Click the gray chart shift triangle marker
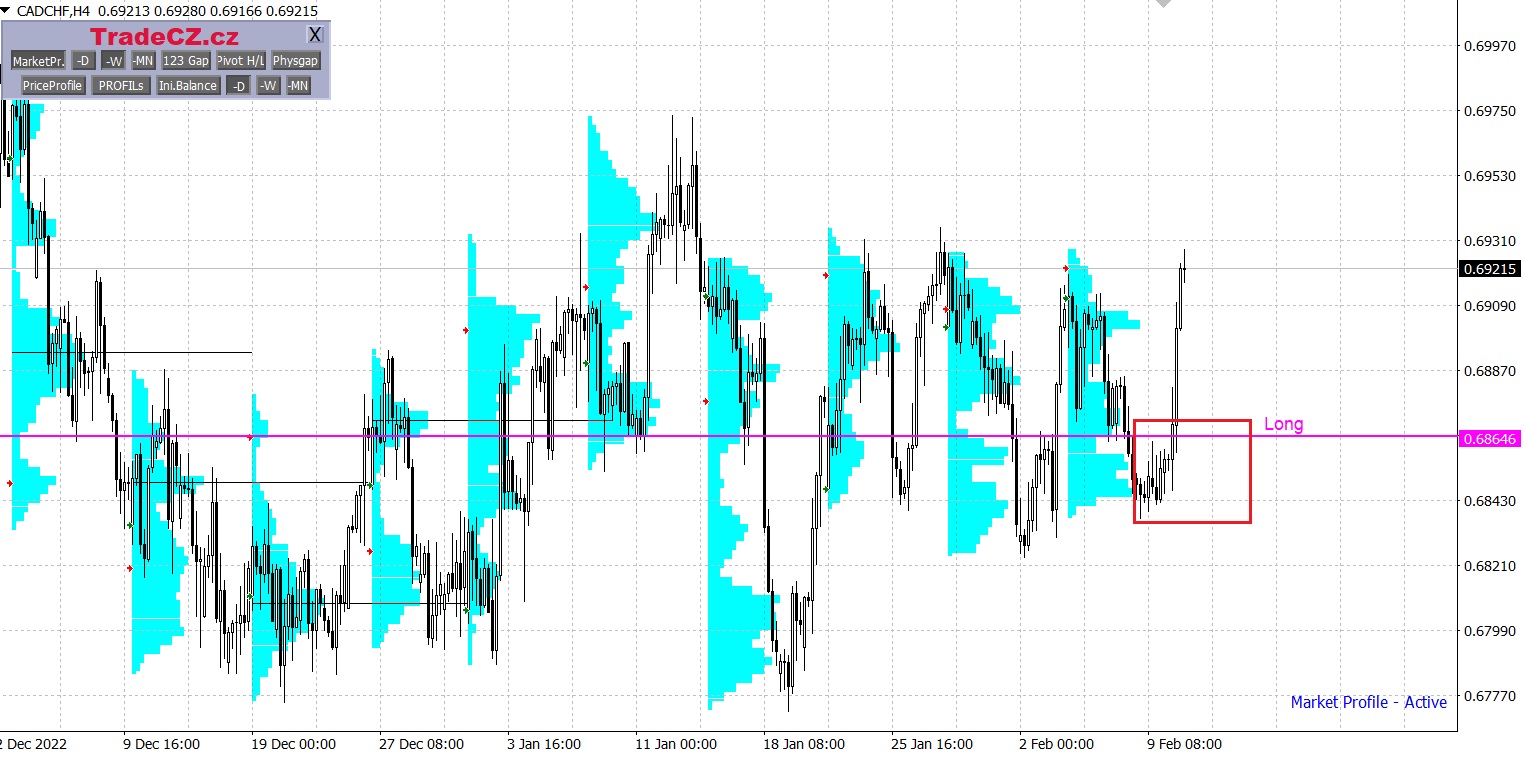The height and width of the screenshot is (759, 1525). (1163, 4)
